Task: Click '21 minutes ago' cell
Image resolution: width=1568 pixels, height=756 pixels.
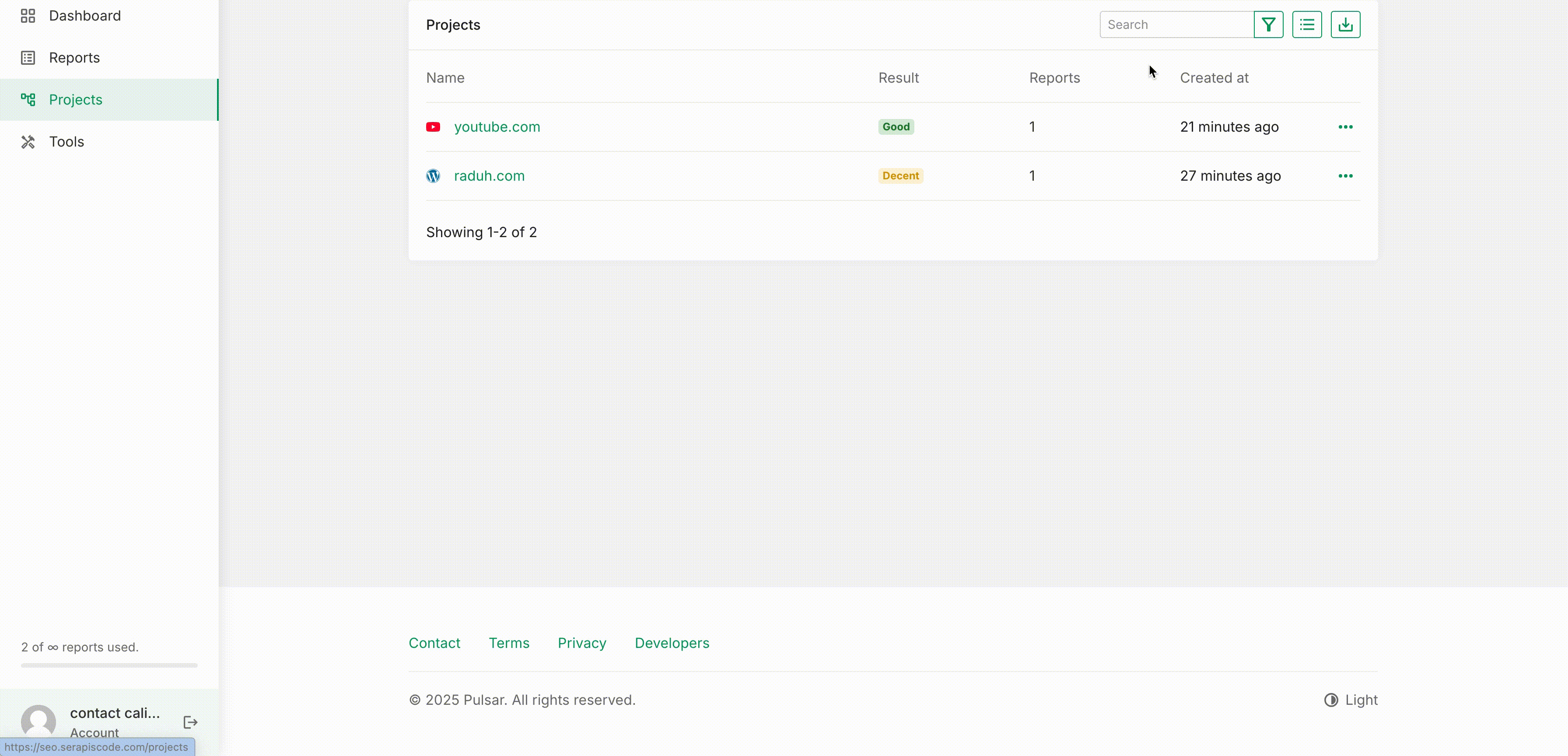Action: pos(1229,126)
